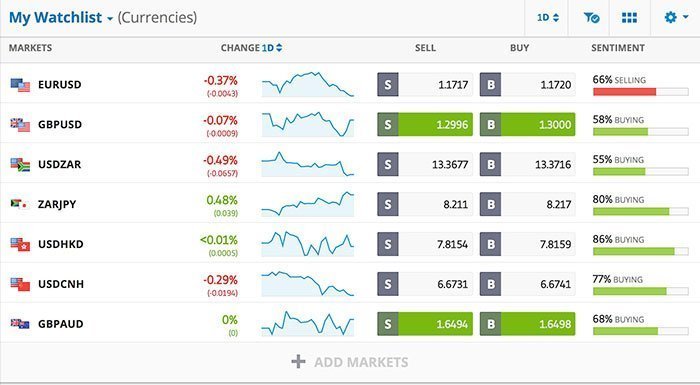Open the settings gear menu
This screenshot has width=700, height=385.
click(676, 17)
